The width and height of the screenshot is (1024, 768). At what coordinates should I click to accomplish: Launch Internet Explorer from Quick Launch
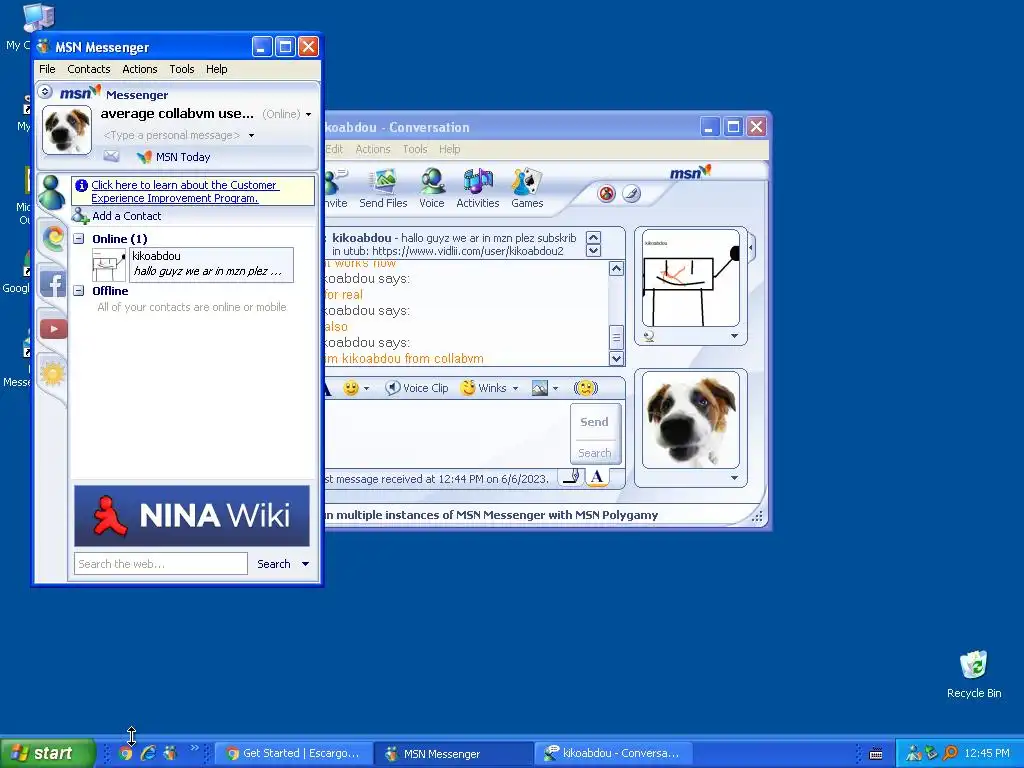(x=148, y=753)
